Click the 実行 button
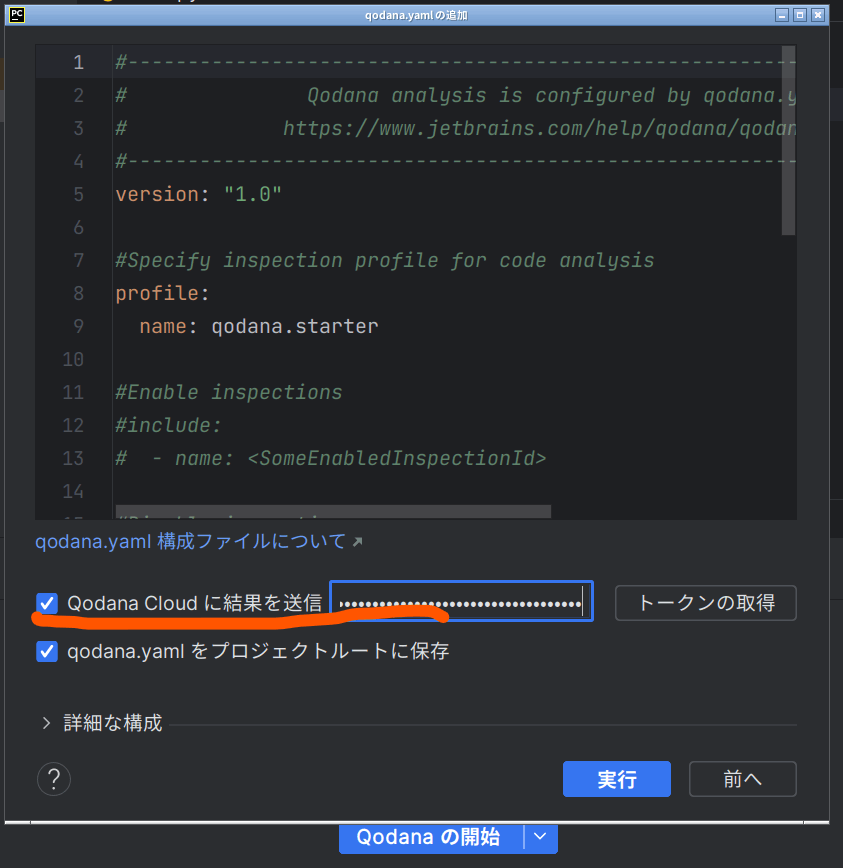Viewport: 843px width, 868px height. (x=617, y=779)
